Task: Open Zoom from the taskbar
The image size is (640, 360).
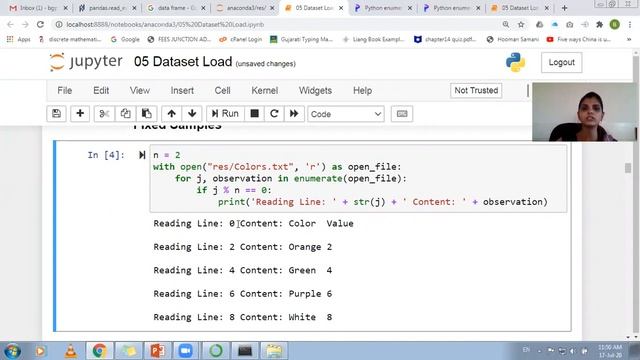Action: (185, 351)
